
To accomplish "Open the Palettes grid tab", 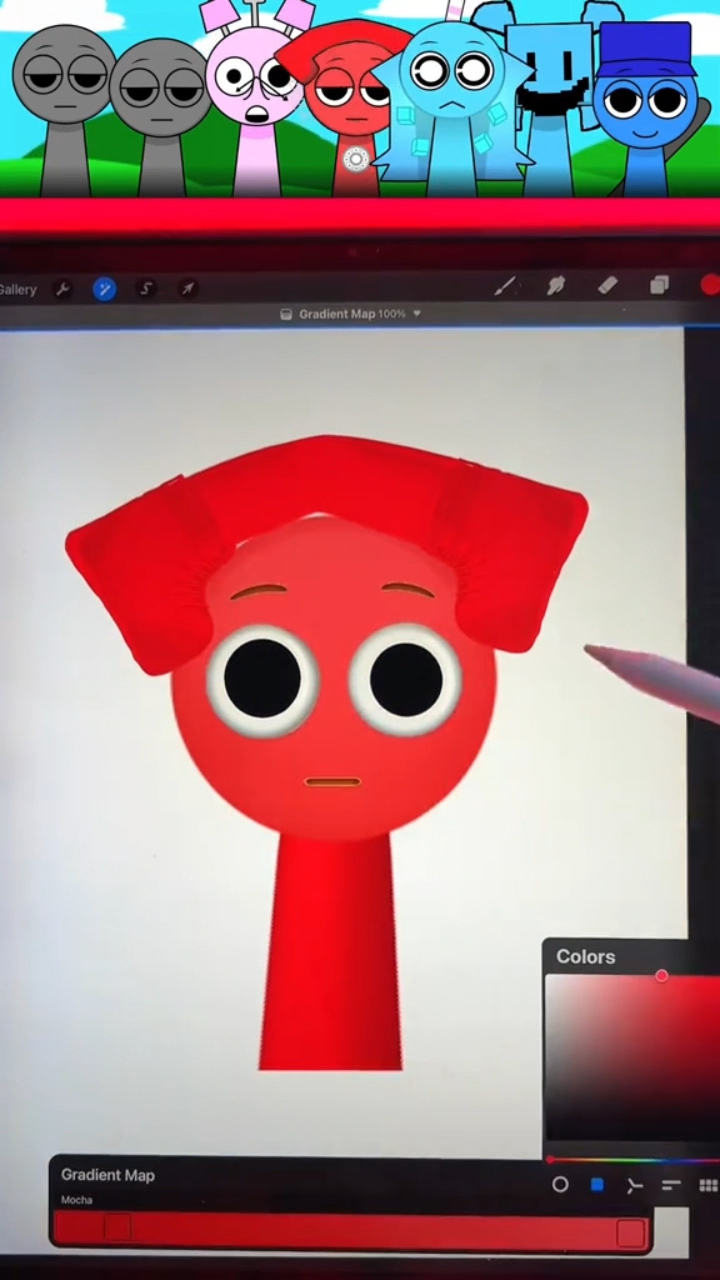I will (x=708, y=1186).
